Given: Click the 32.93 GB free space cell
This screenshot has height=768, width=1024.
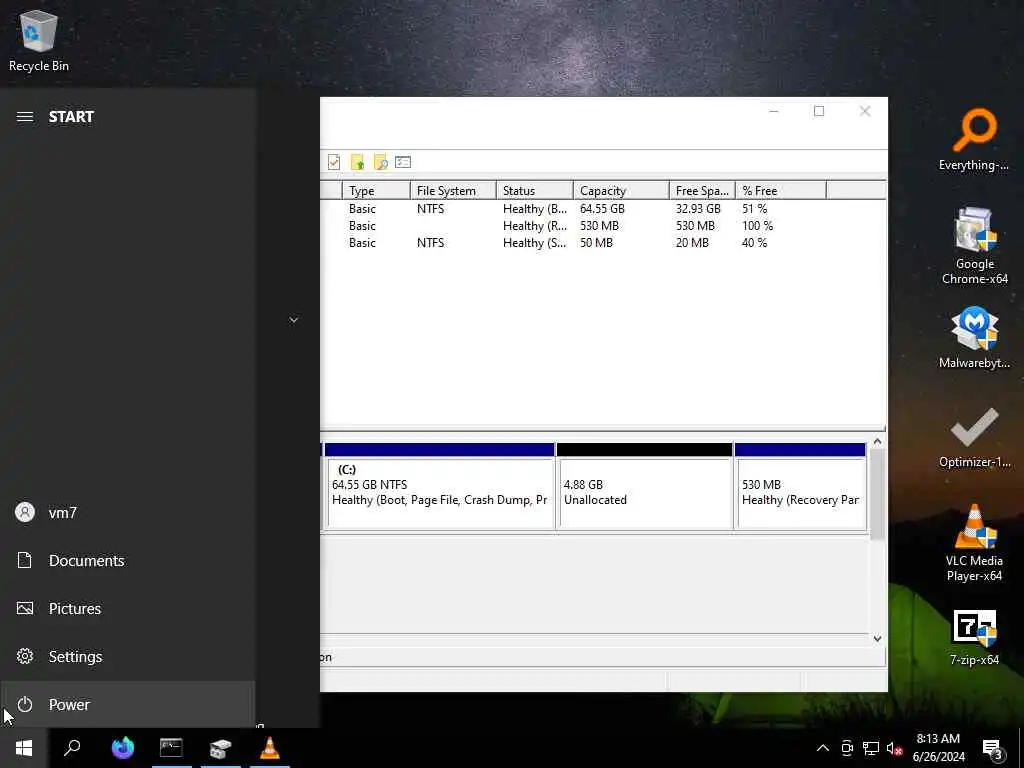Looking at the screenshot, I should (698, 209).
